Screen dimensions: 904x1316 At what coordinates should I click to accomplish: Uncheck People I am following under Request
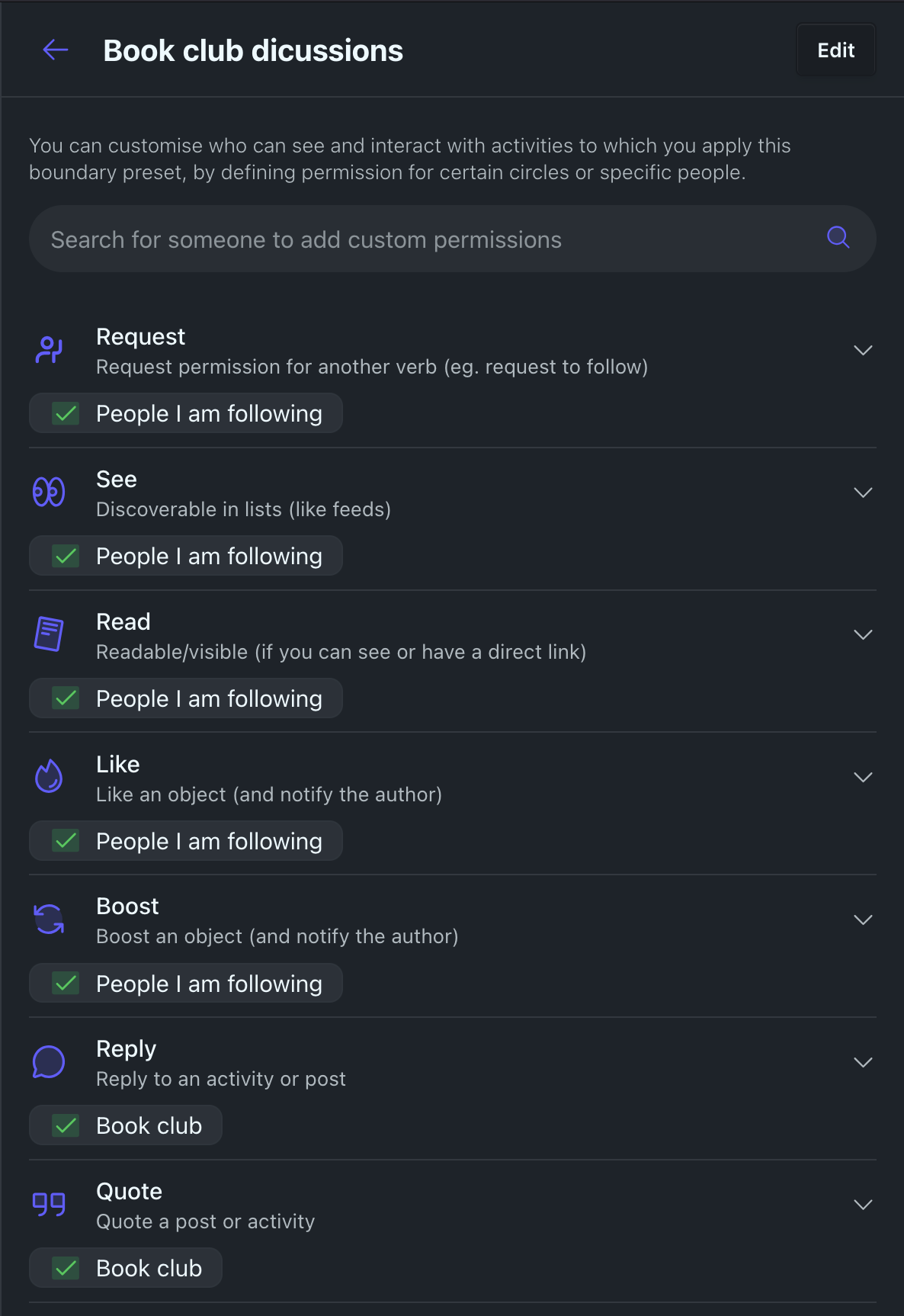(66, 413)
